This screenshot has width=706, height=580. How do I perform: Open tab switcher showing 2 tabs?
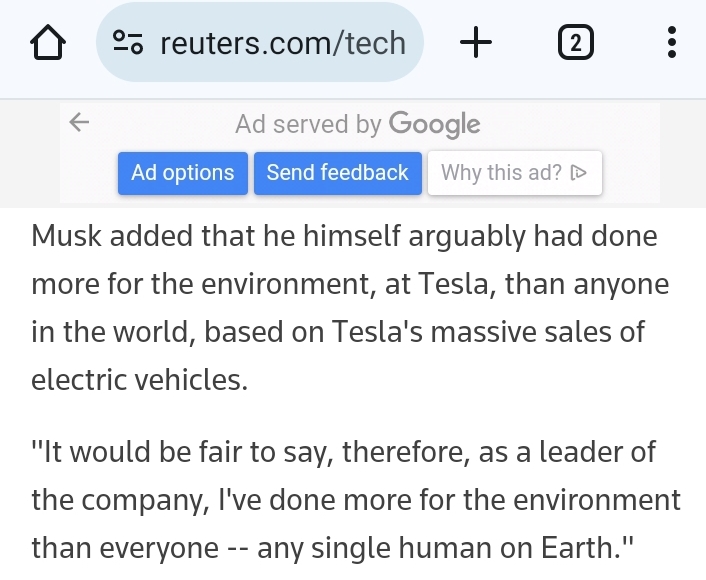[x=574, y=43]
